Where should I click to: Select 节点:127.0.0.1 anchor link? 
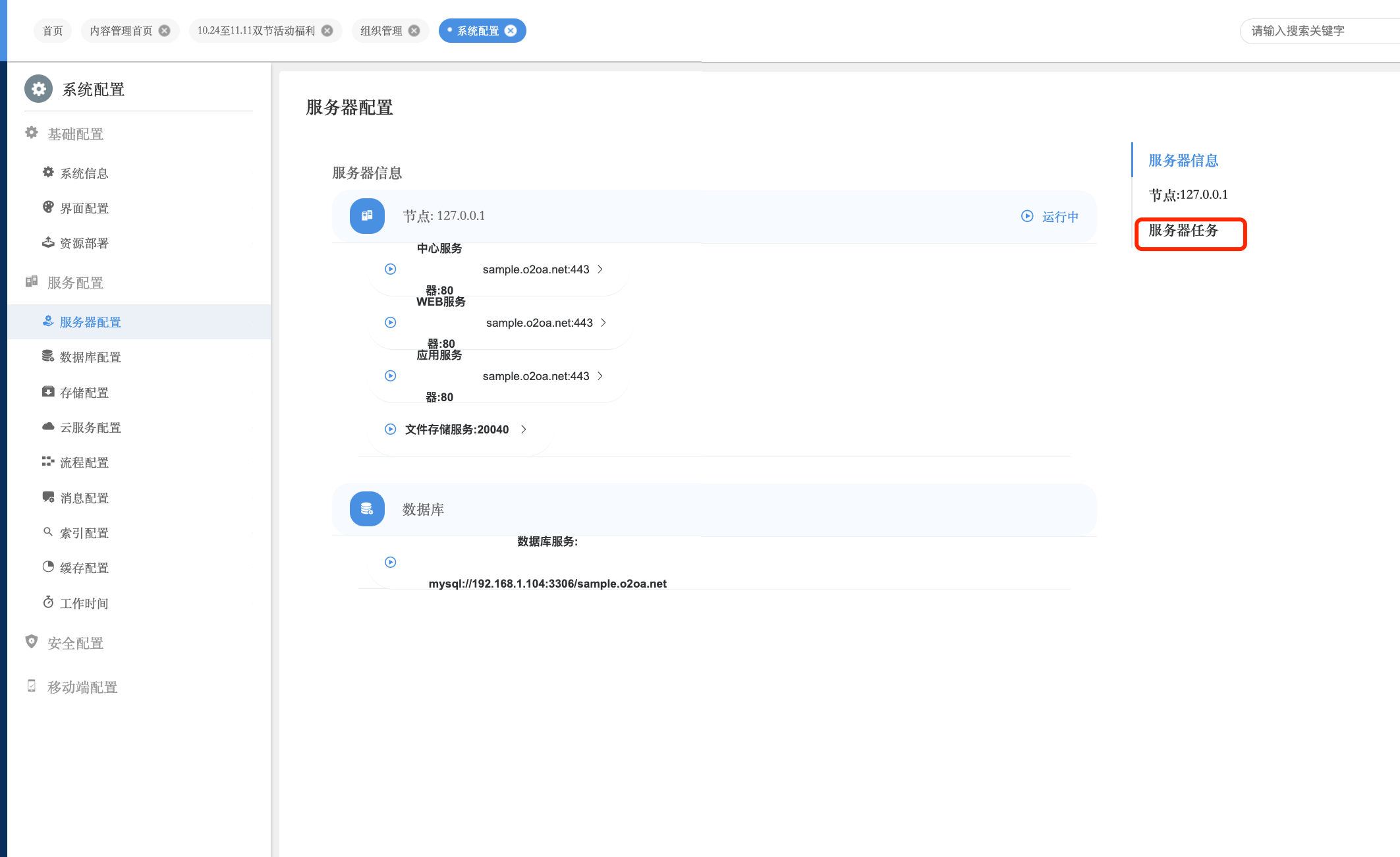click(1188, 195)
